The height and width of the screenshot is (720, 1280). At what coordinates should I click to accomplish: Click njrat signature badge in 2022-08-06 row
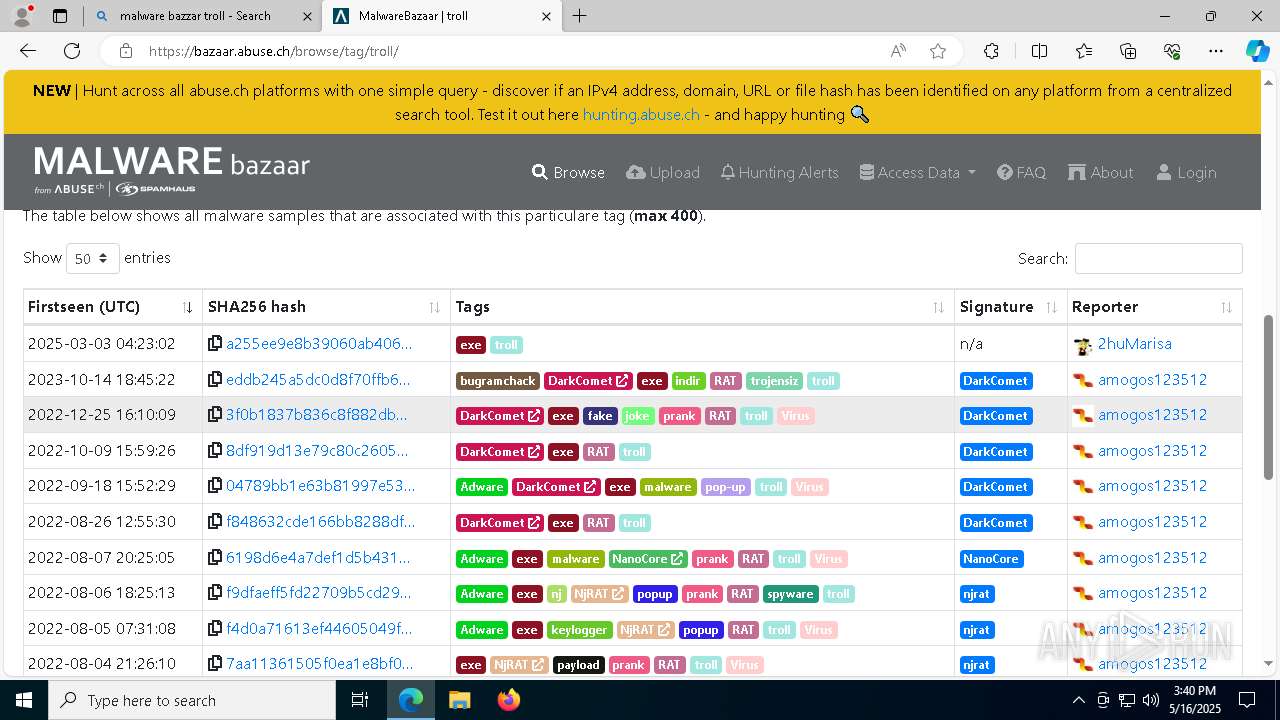pos(977,594)
